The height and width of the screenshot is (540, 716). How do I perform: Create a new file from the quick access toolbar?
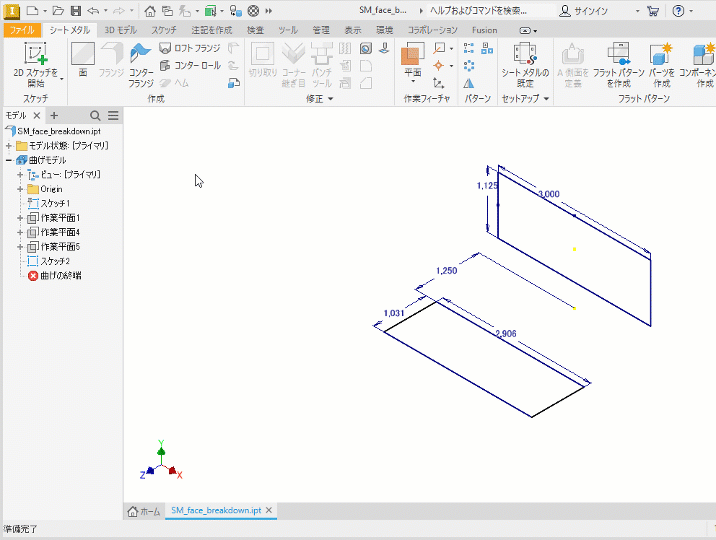32,10
